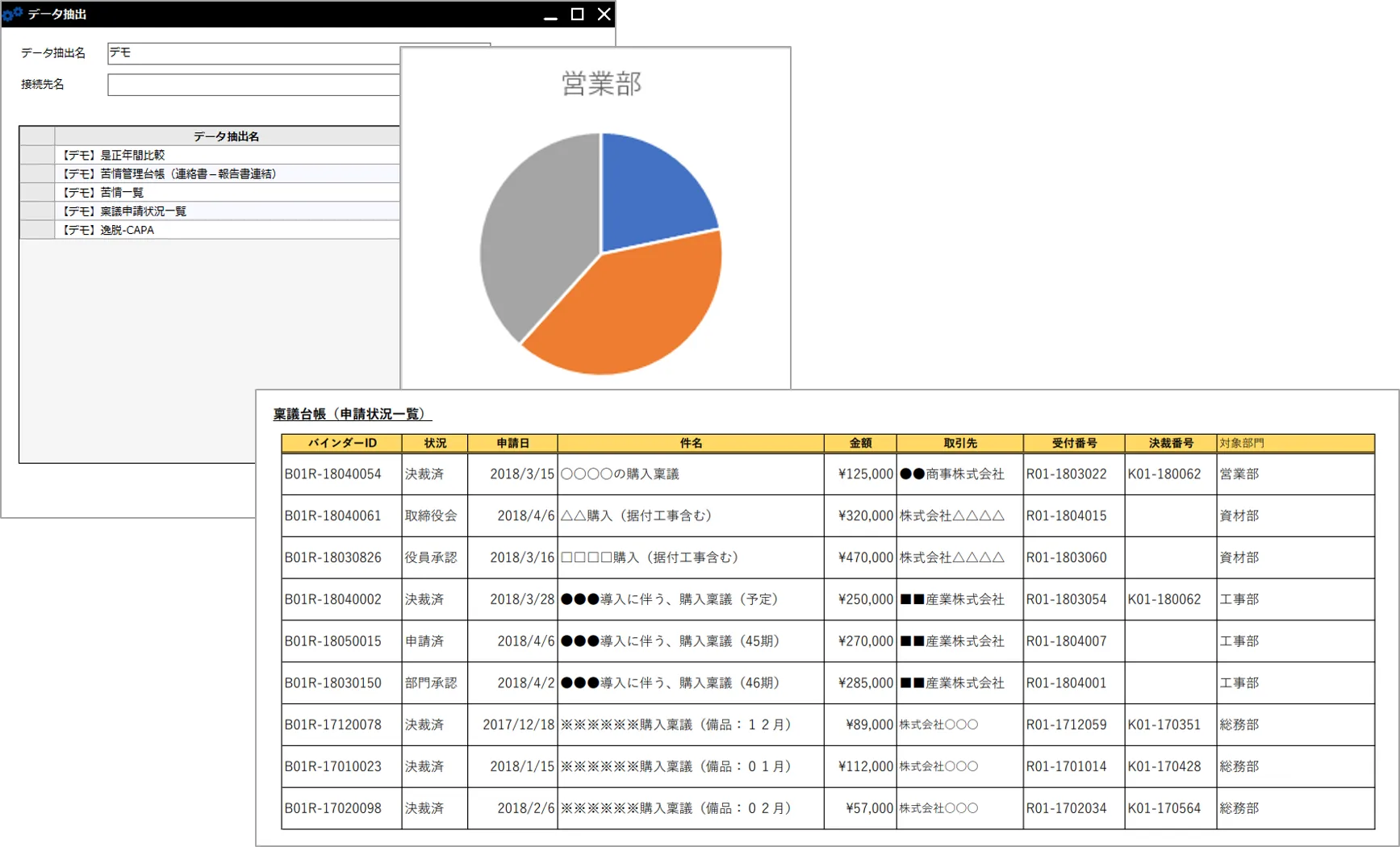1400x847 pixels.
Task: Click the 2018/3/28 date cell
Action: click(512, 599)
